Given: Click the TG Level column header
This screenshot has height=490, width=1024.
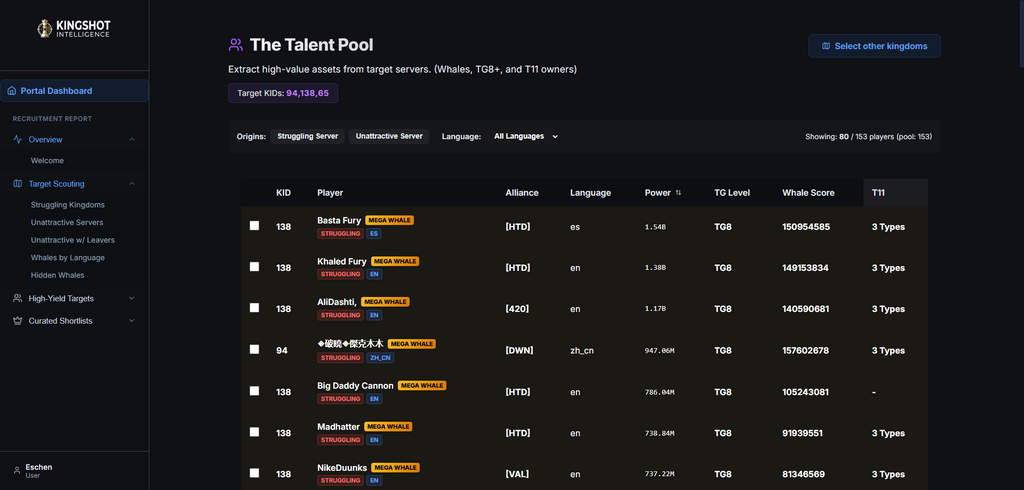Looking at the screenshot, I should [x=732, y=193].
